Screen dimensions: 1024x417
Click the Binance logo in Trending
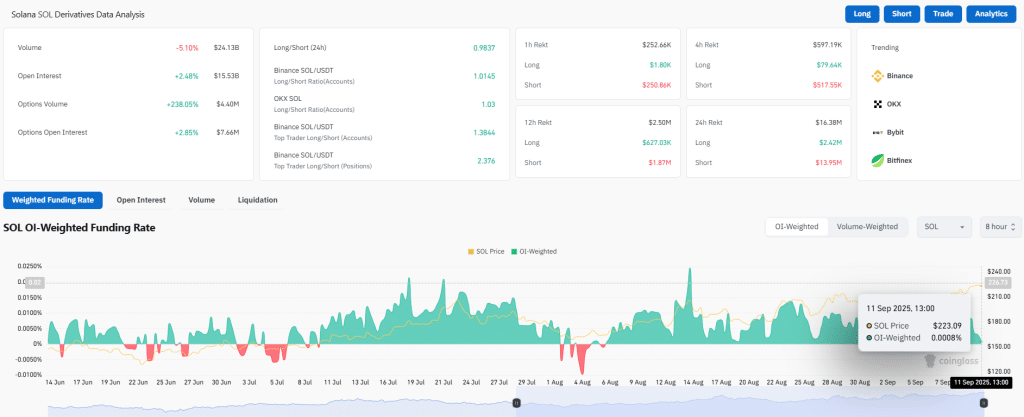[877, 75]
